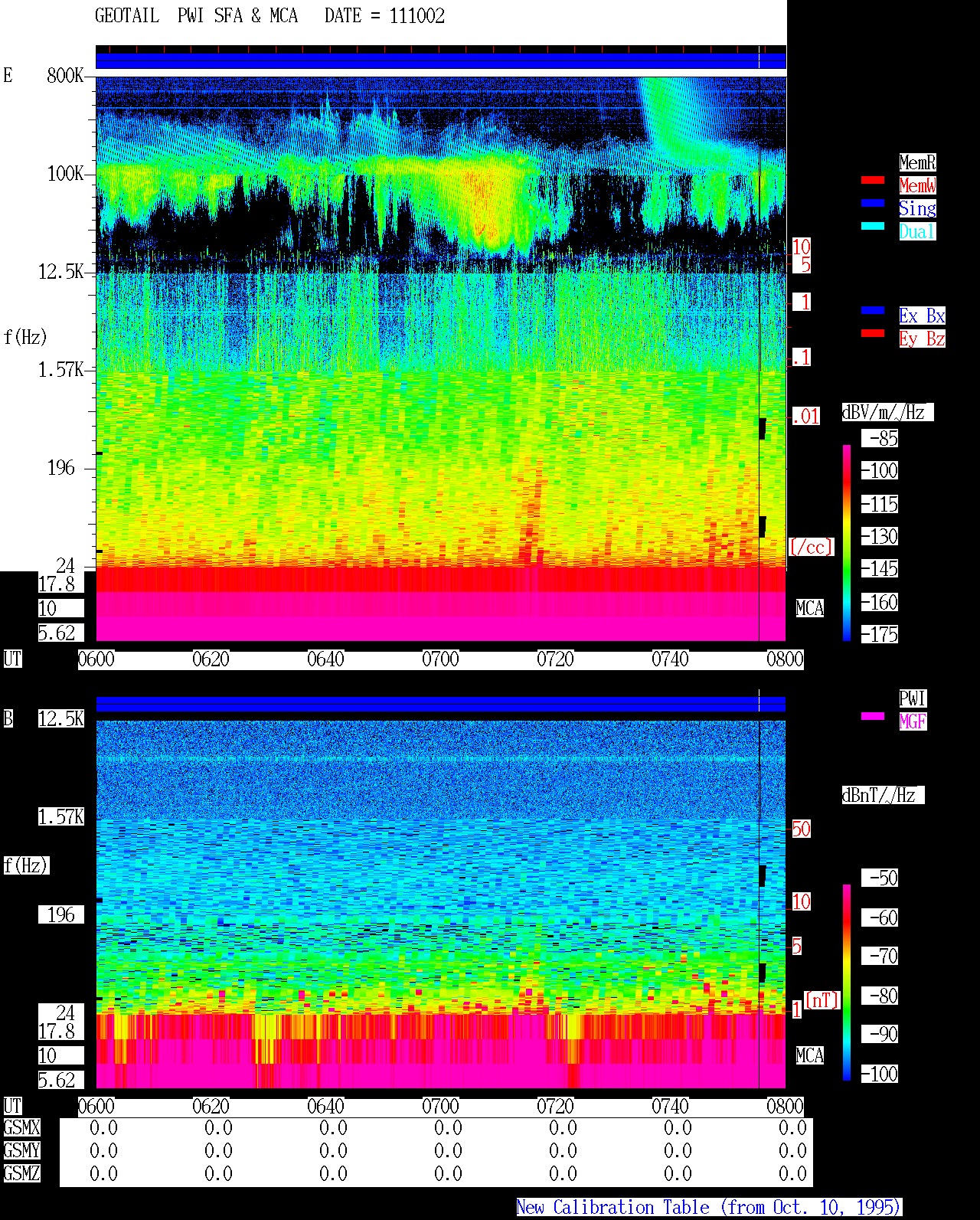Click the cyan Dual legend swatch
Viewport: 980px width, 1220px height.
point(873,226)
